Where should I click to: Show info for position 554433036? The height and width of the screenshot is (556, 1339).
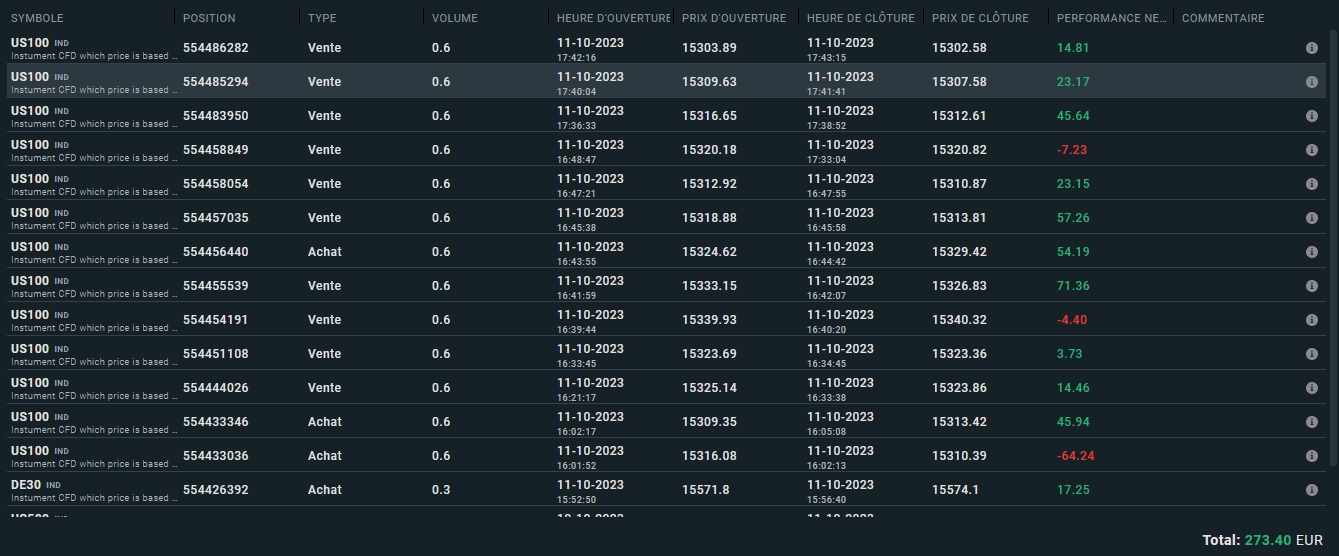pyautogui.click(x=1311, y=456)
